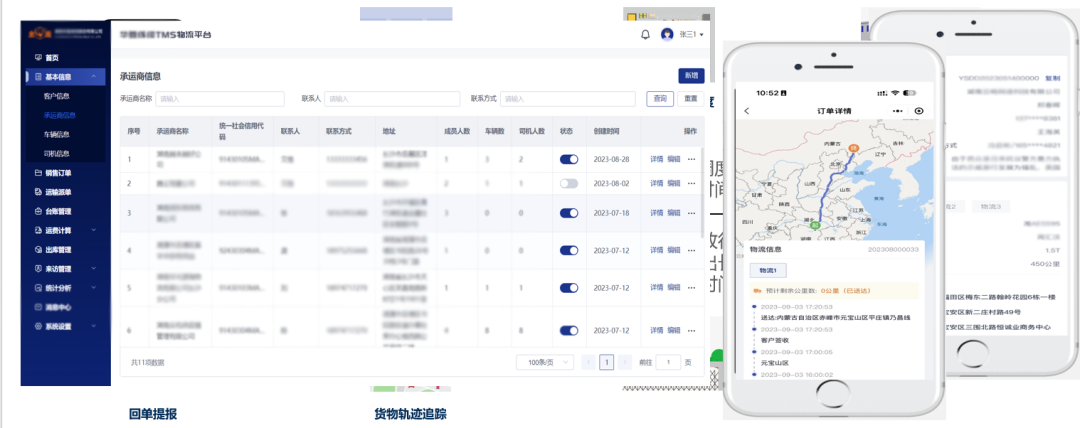This screenshot has width=1080, height=428.
Task: Open 详情 for the 2023-08-28 row
Action: click(657, 159)
